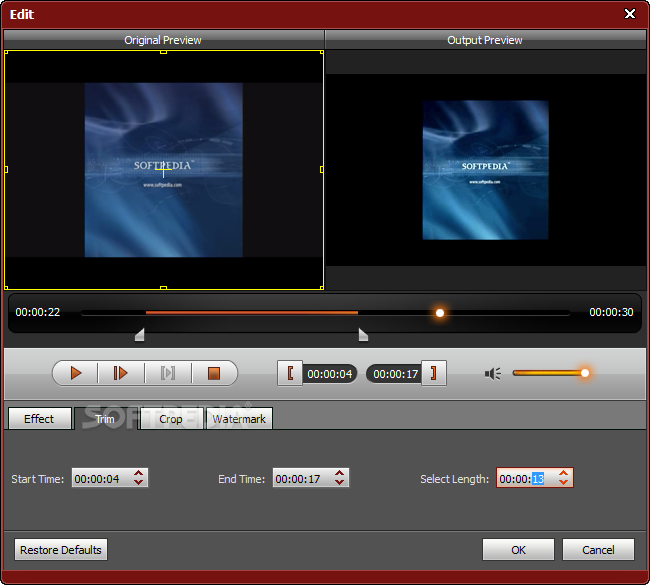The image size is (650, 585).
Task: Open the Crop tab
Action: [171, 419]
